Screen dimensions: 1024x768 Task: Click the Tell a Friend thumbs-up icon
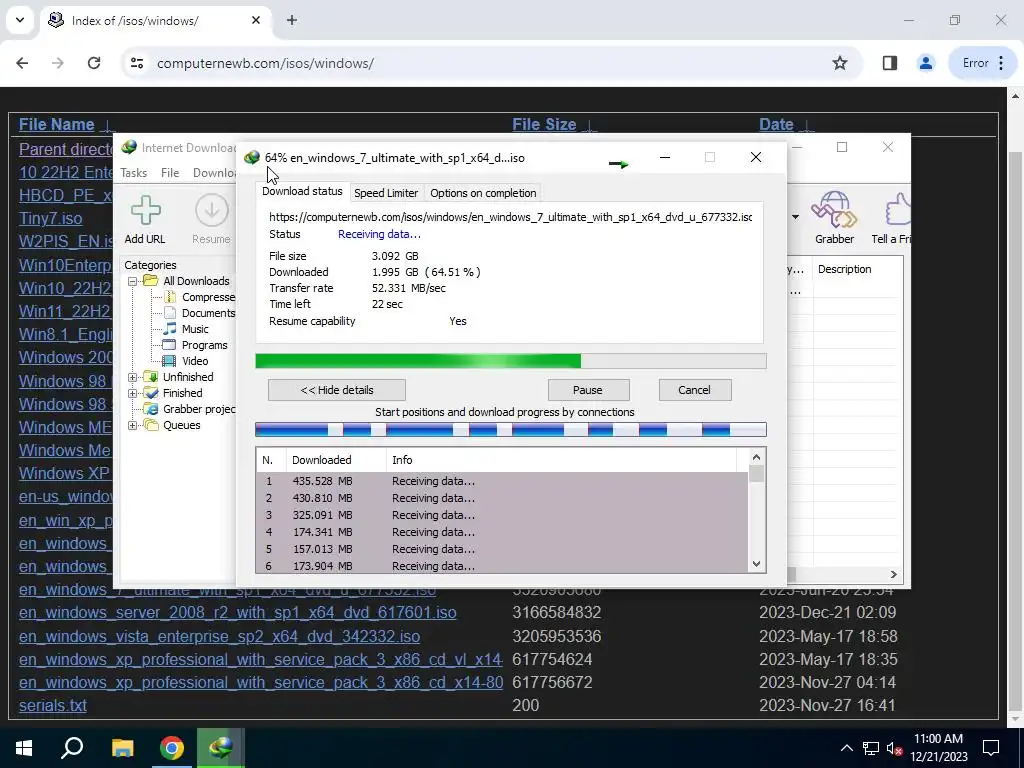click(x=898, y=210)
